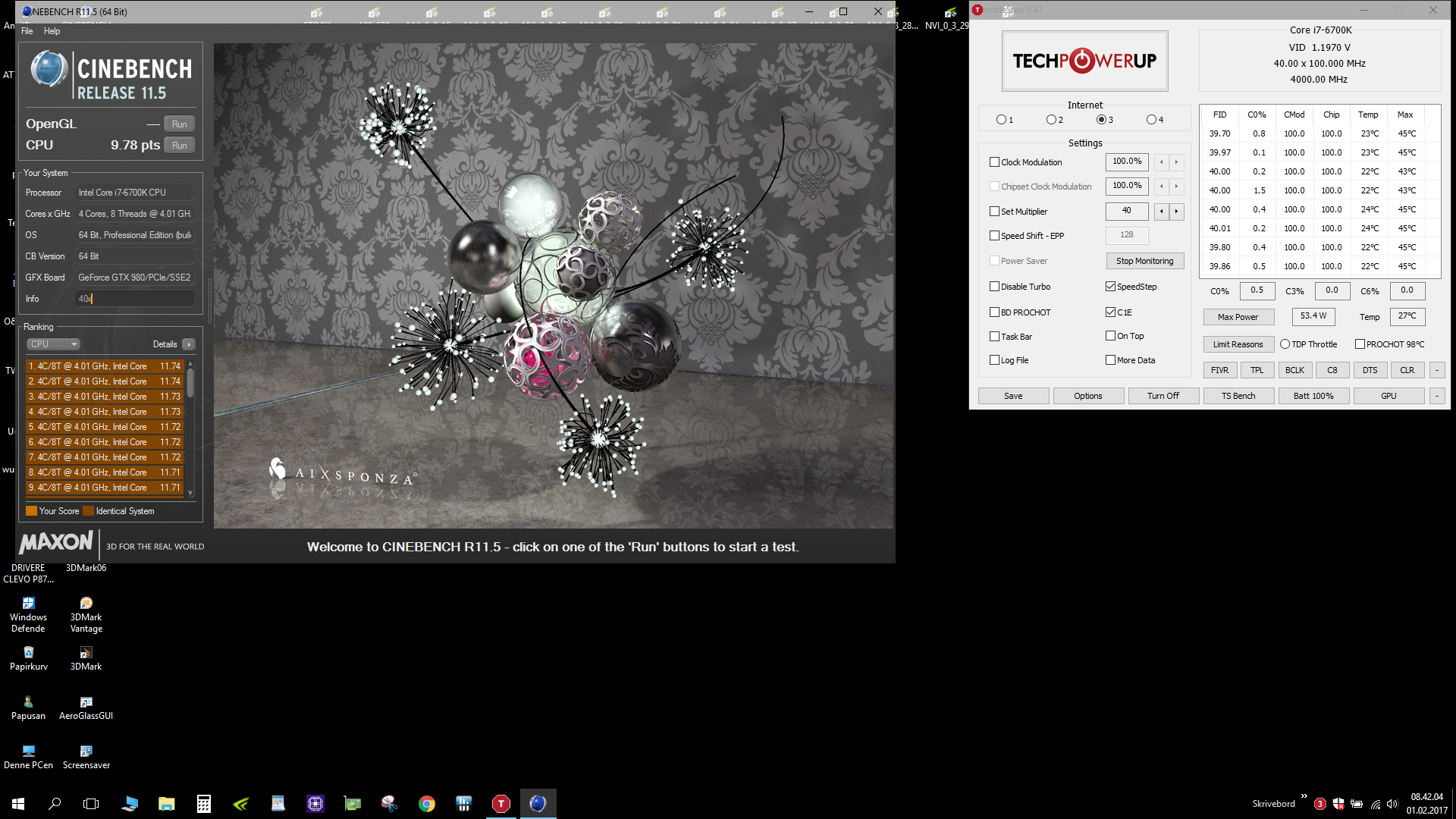1456x819 pixels.
Task: Toggle the BD PROCHOT checkbox
Action: (994, 312)
